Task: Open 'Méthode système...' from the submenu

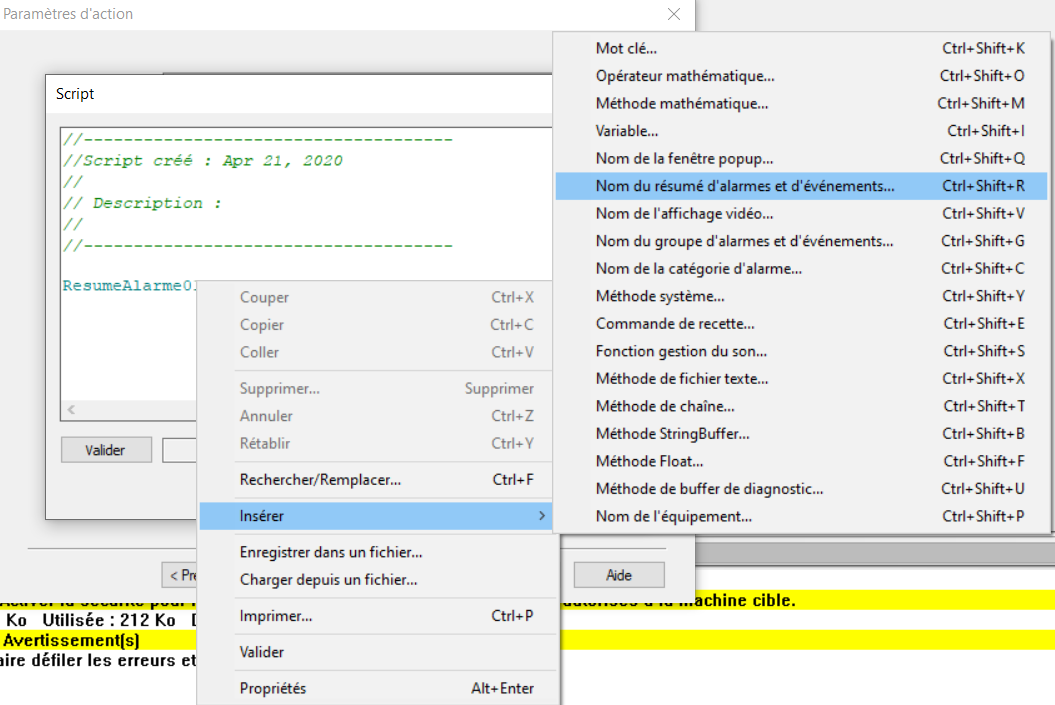Action: 660,296
